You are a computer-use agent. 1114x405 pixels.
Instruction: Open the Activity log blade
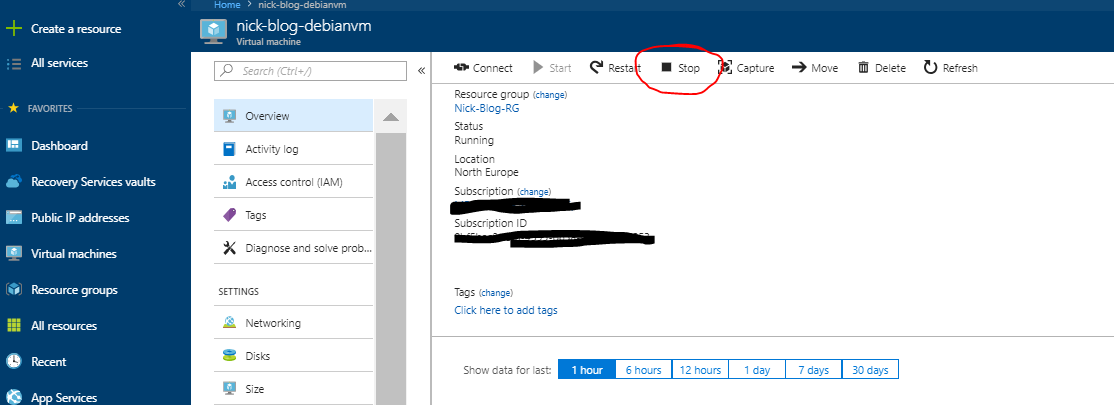point(293,149)
